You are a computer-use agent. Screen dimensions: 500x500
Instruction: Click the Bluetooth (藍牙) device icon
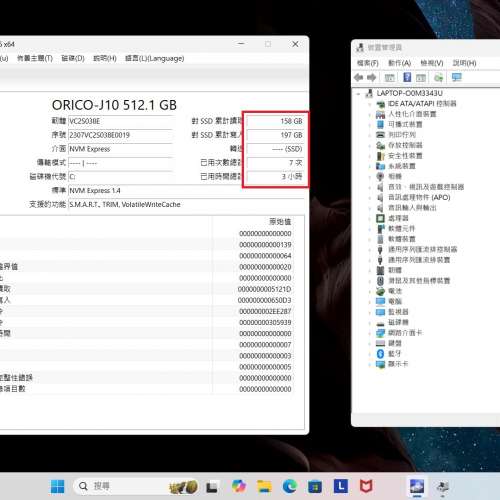[x=380, y=354]
